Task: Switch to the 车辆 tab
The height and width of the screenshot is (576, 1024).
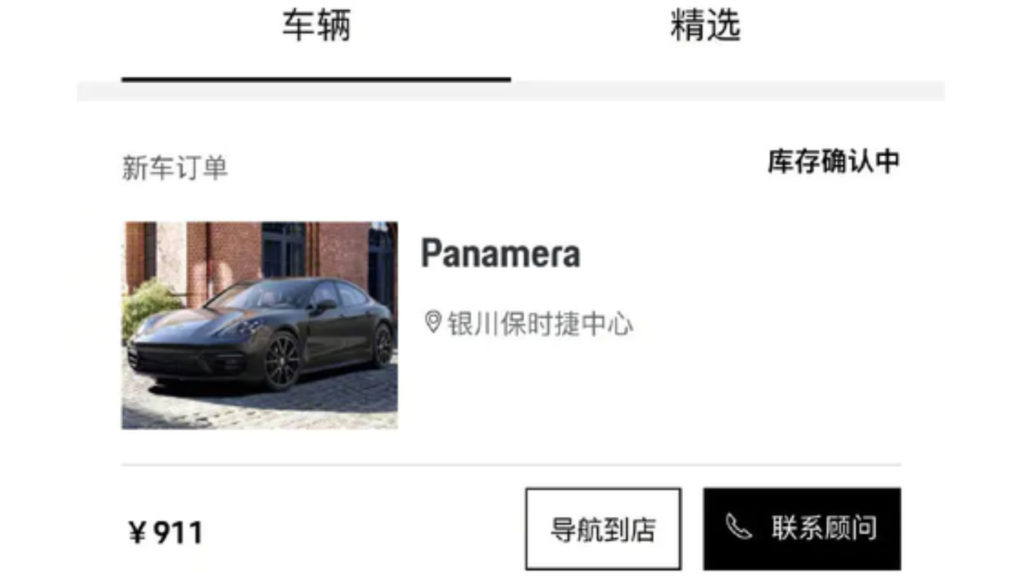Action: click(317, 26)
